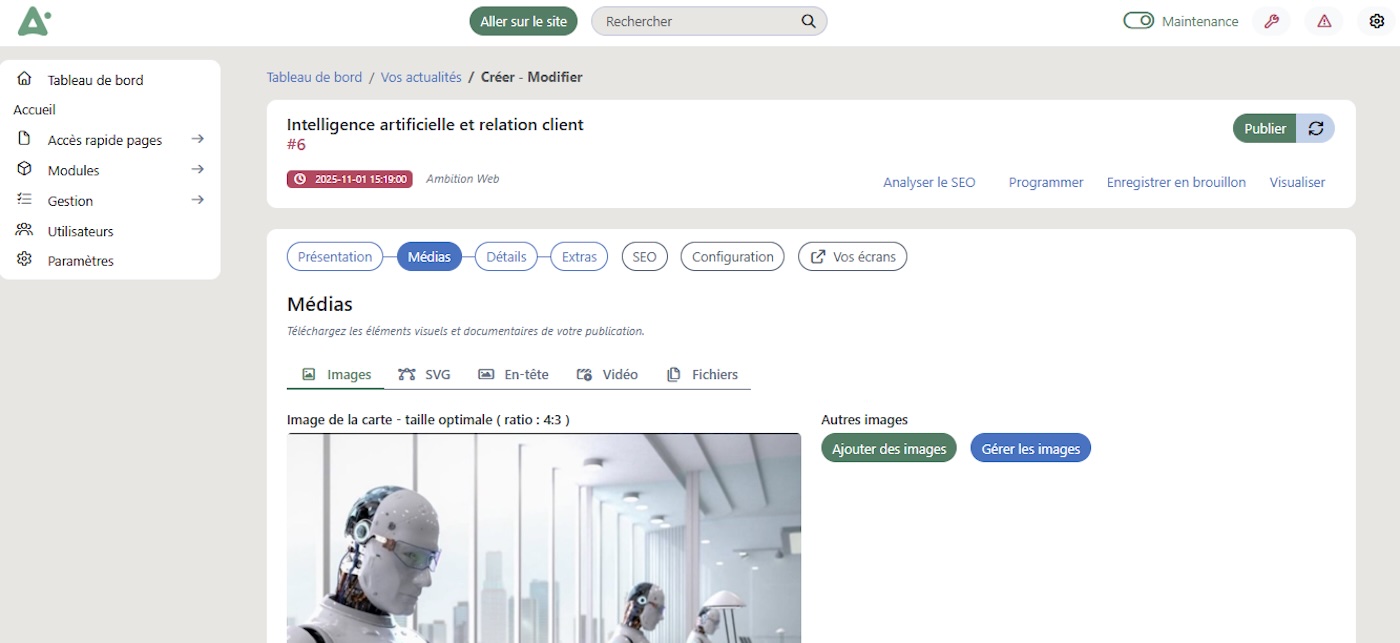Click the Utilisateurs people icon in sidebar

point(25,230)
